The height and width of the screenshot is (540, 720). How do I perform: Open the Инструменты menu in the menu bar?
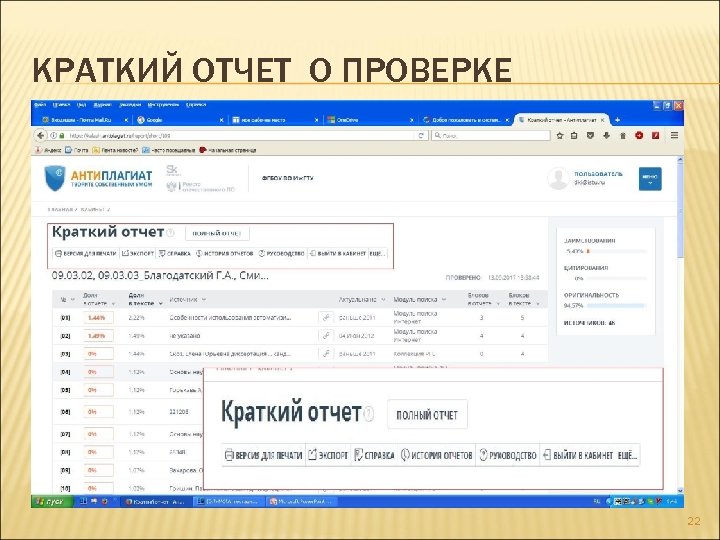pos(163,105)
